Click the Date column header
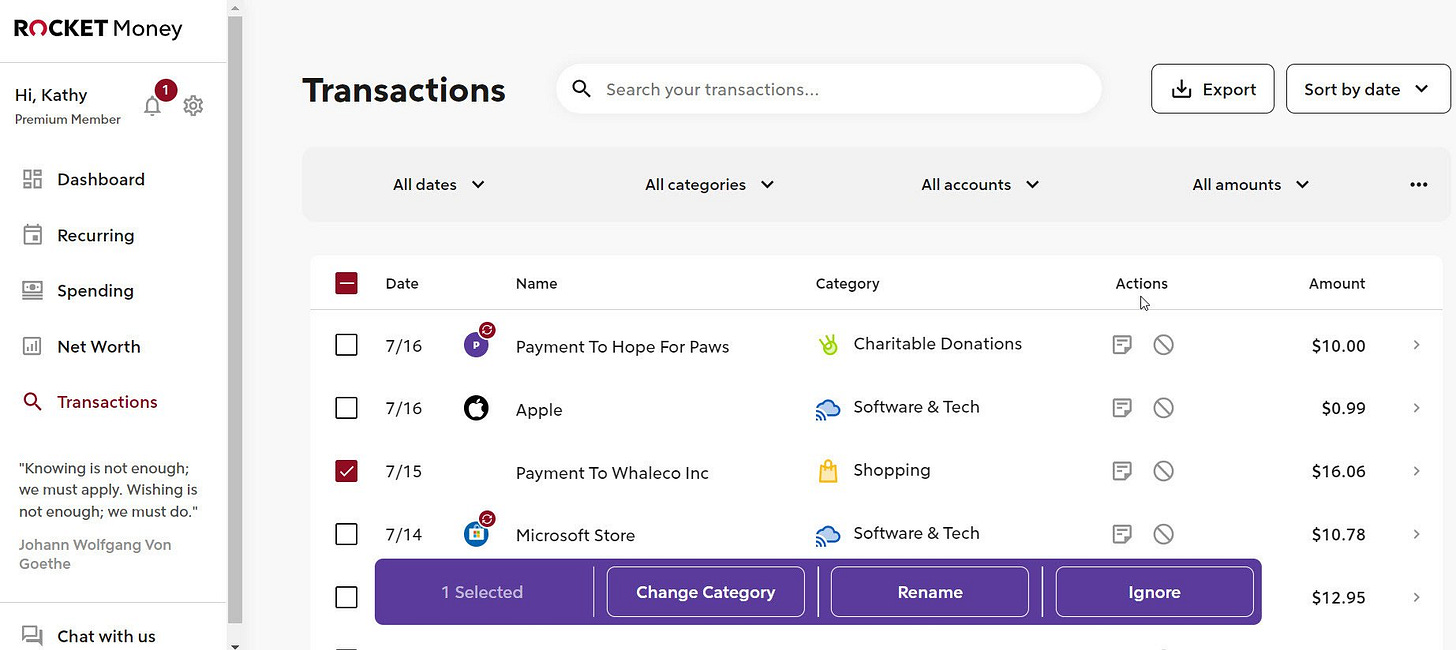 (402, 283)
